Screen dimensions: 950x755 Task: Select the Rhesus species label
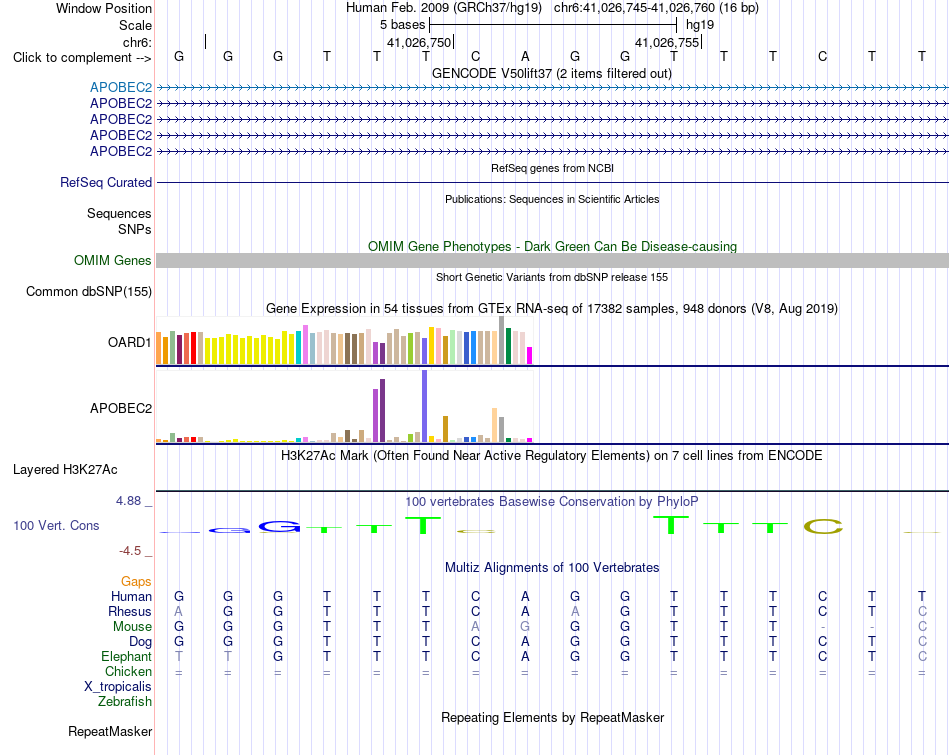click(x=130, y=611)
